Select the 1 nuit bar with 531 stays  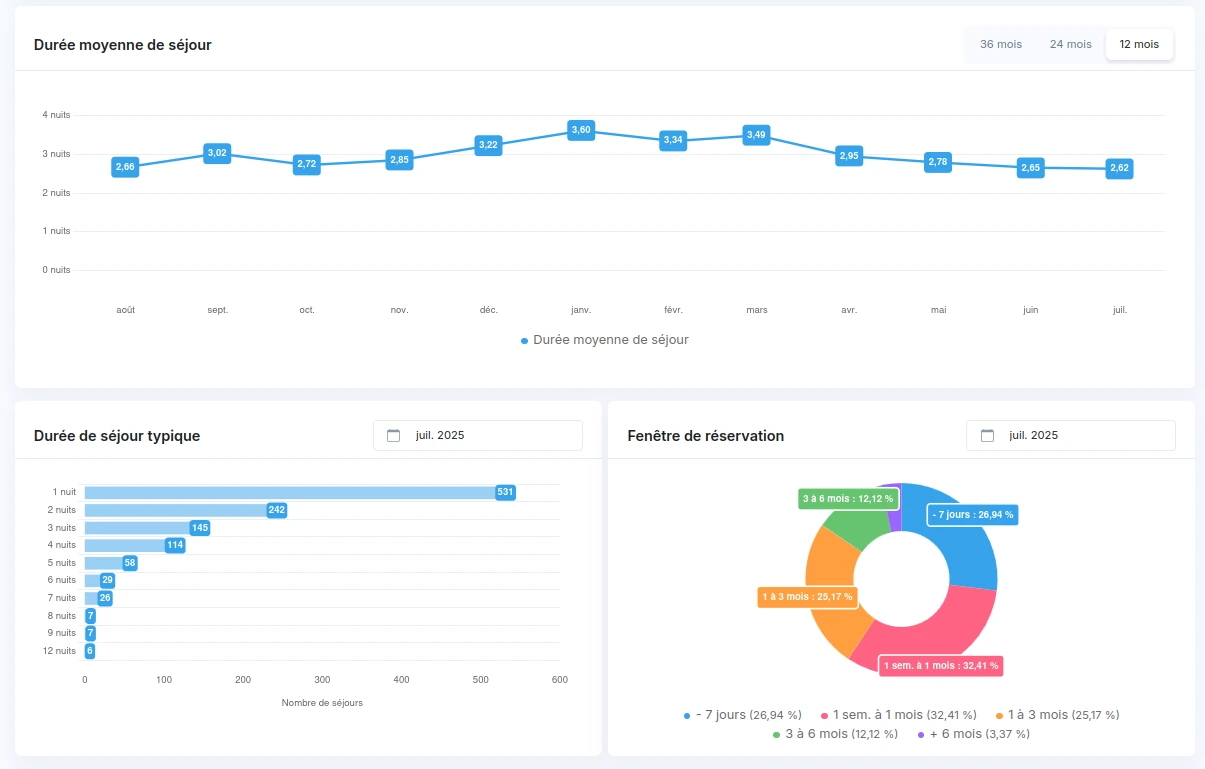click(290, 492)
